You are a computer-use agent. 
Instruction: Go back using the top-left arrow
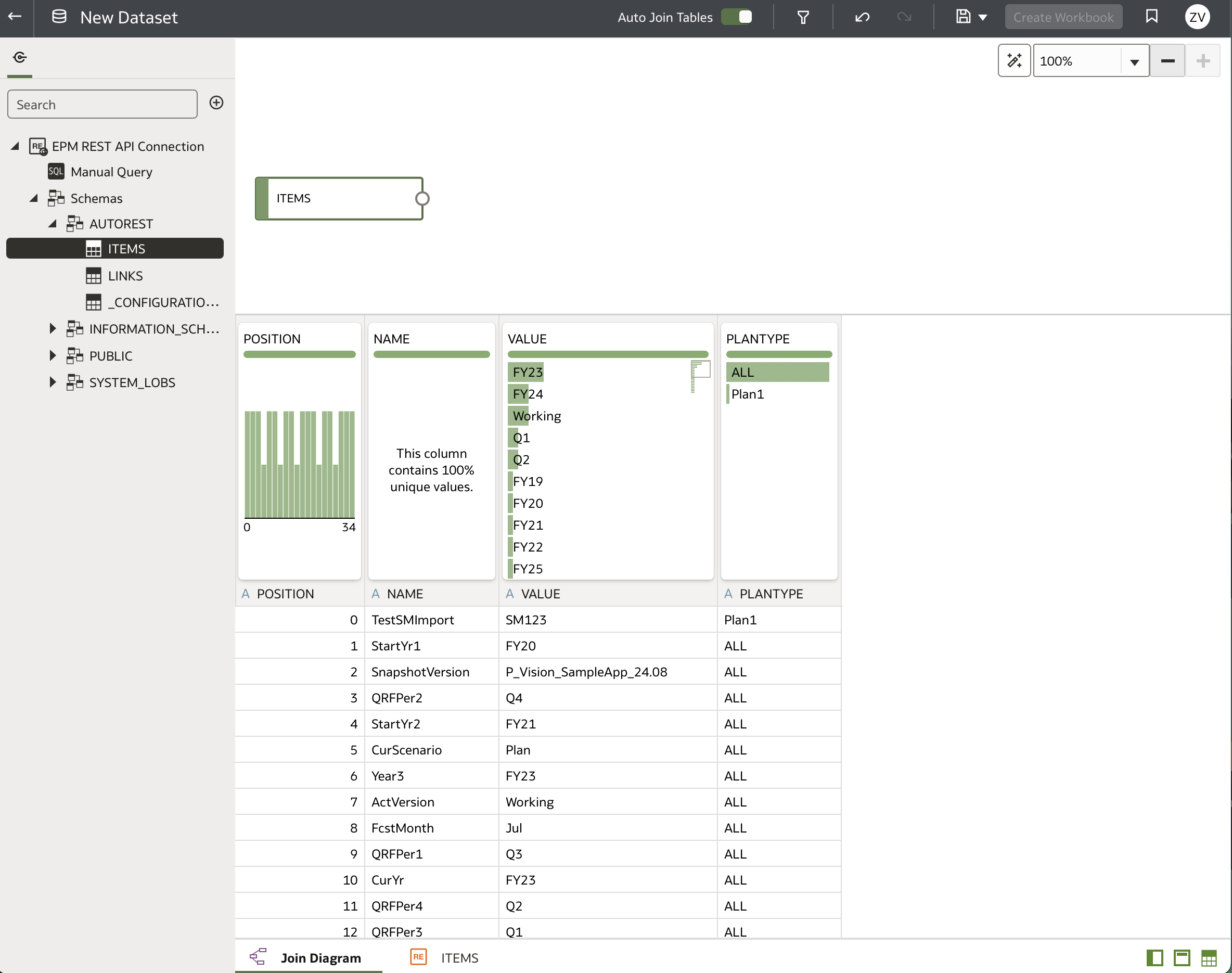click(15, 17)
